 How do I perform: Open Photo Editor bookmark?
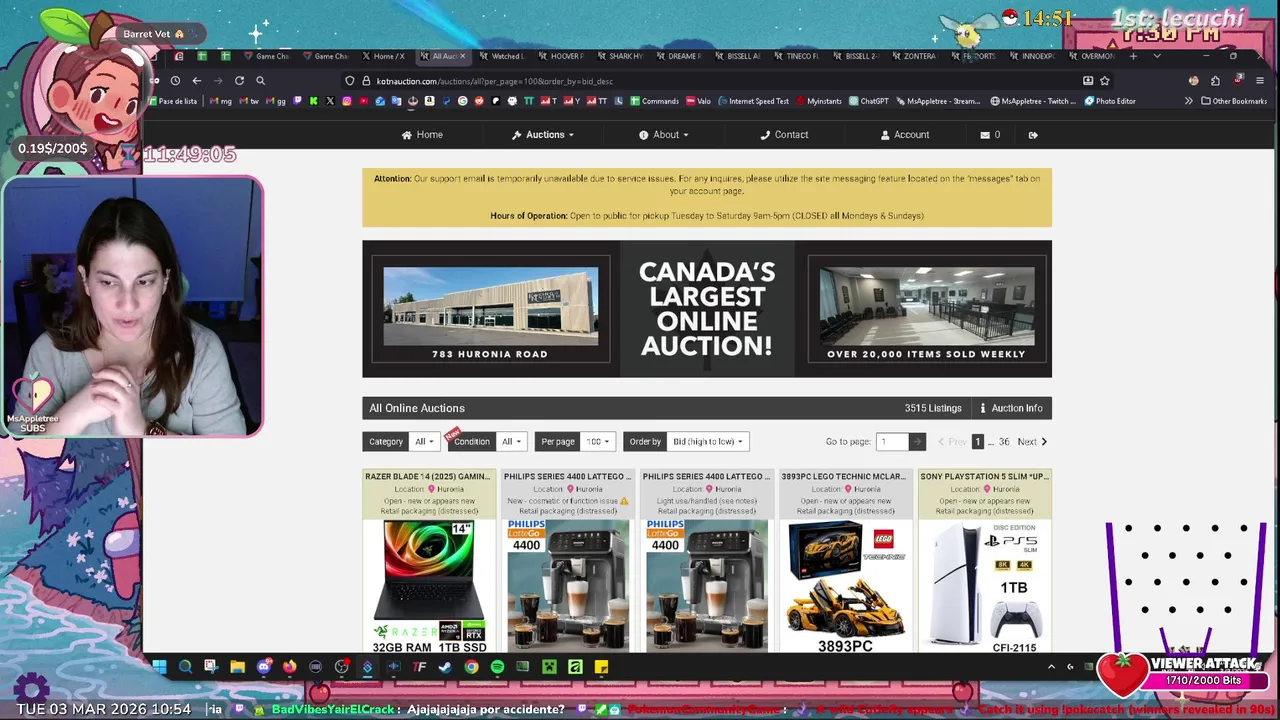coord(1110,101)
